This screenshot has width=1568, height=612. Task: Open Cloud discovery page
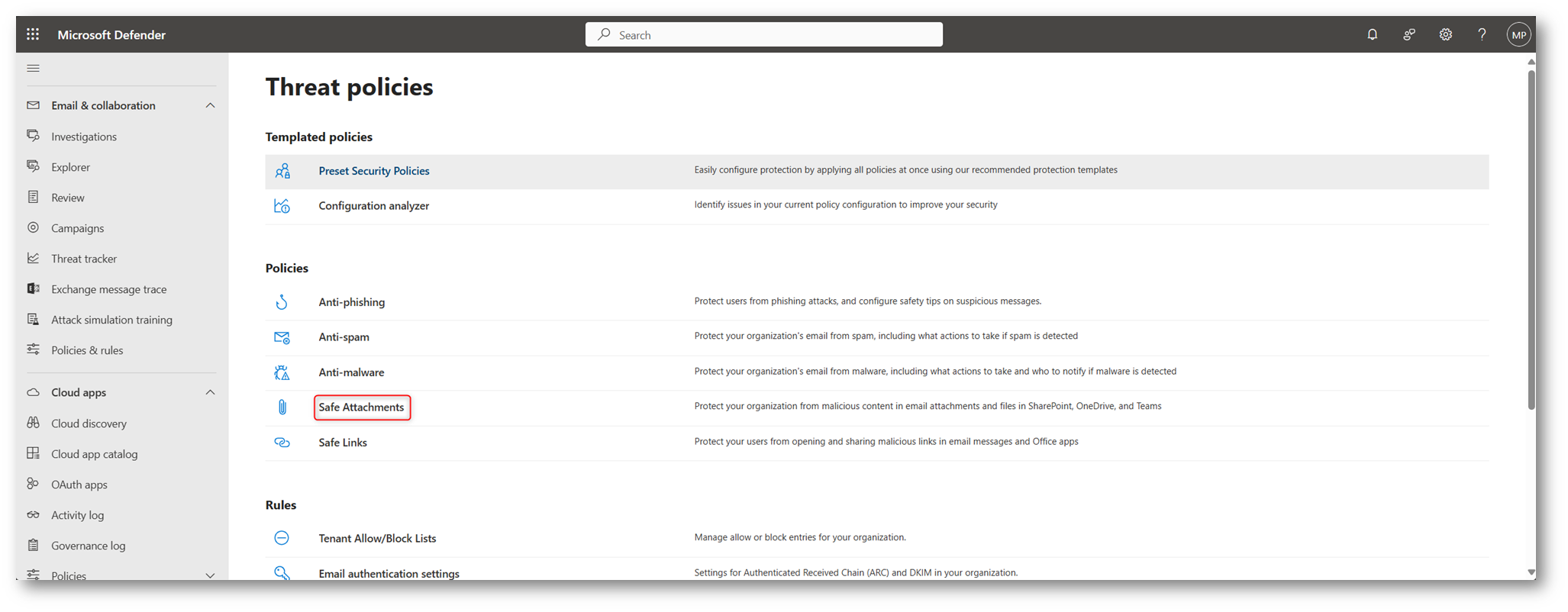pyautogui.click(x=89, y=424)
